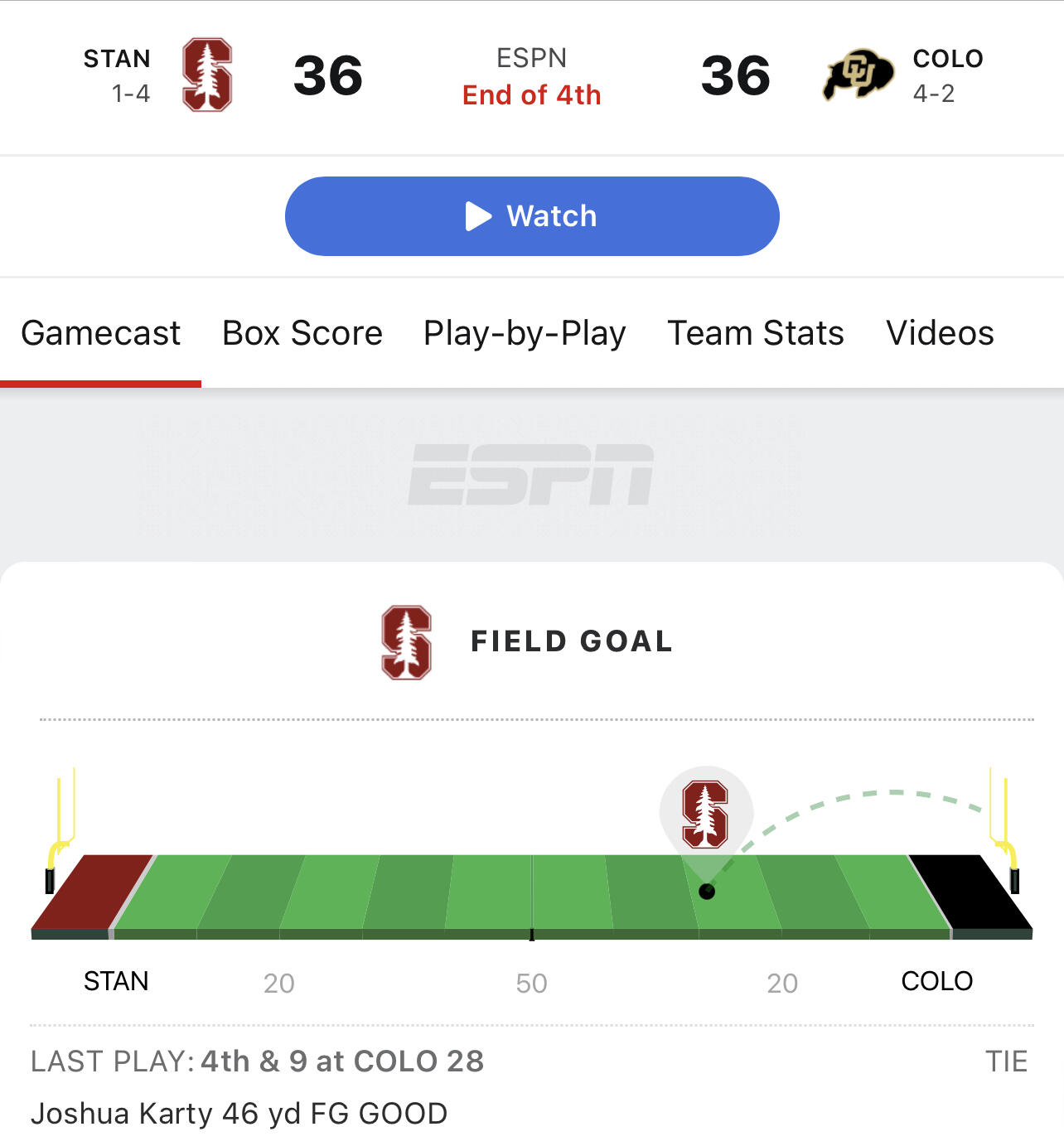Tap the Joshua Karty 46 yd FG text
The width and height of the screenshot is (1064, 1146).
tap(239, 1114)
